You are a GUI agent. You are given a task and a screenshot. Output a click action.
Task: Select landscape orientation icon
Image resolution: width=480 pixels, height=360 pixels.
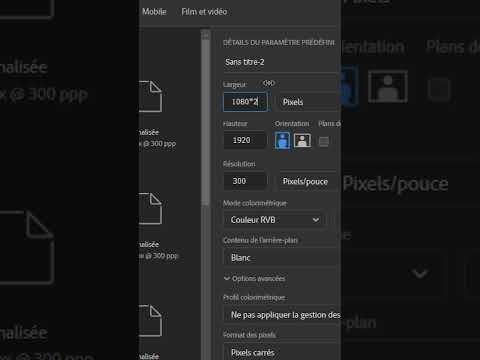click(302, 141)
